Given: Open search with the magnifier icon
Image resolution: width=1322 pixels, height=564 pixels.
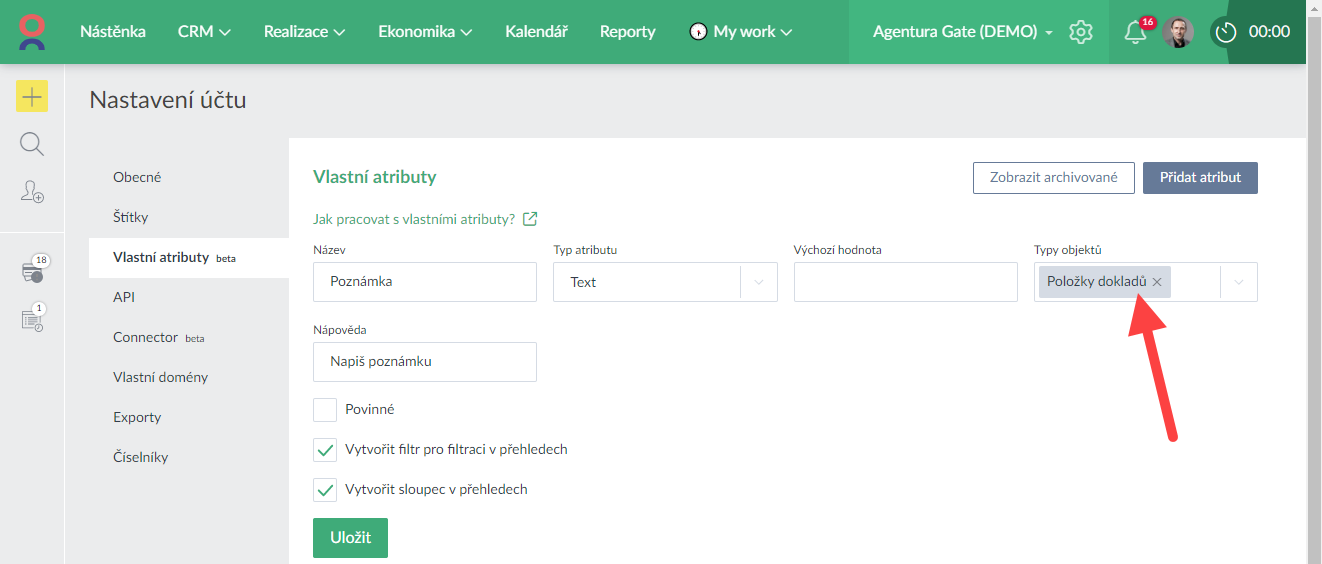Looking at the screenshot, I should point(32,145).
